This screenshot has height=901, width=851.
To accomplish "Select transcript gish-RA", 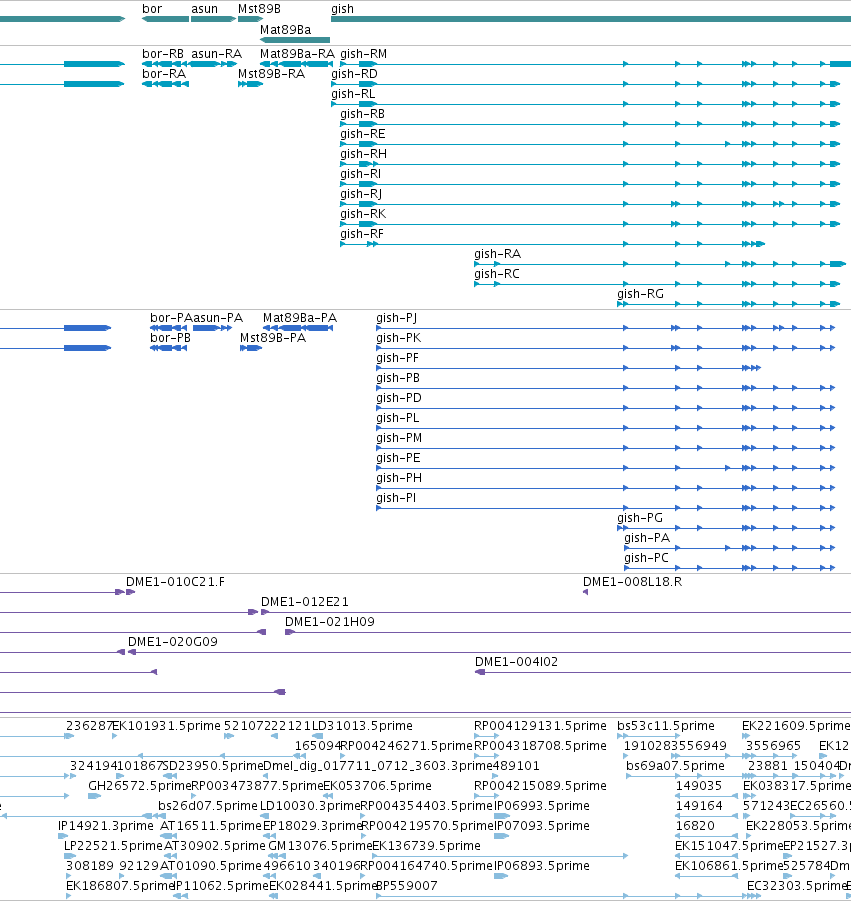I will [x=498, y=255].
